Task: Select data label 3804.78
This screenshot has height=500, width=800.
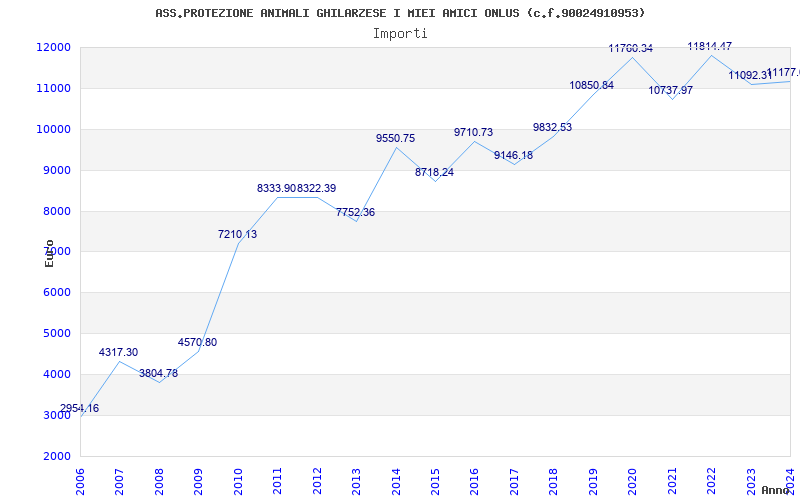Action: click(159, 373)
